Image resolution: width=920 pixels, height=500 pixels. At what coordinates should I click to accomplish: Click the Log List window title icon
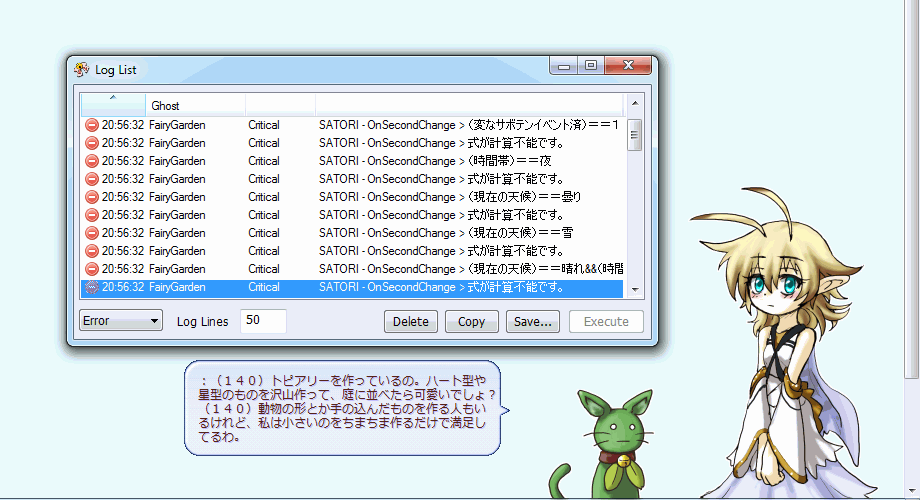tap(82, 69)
